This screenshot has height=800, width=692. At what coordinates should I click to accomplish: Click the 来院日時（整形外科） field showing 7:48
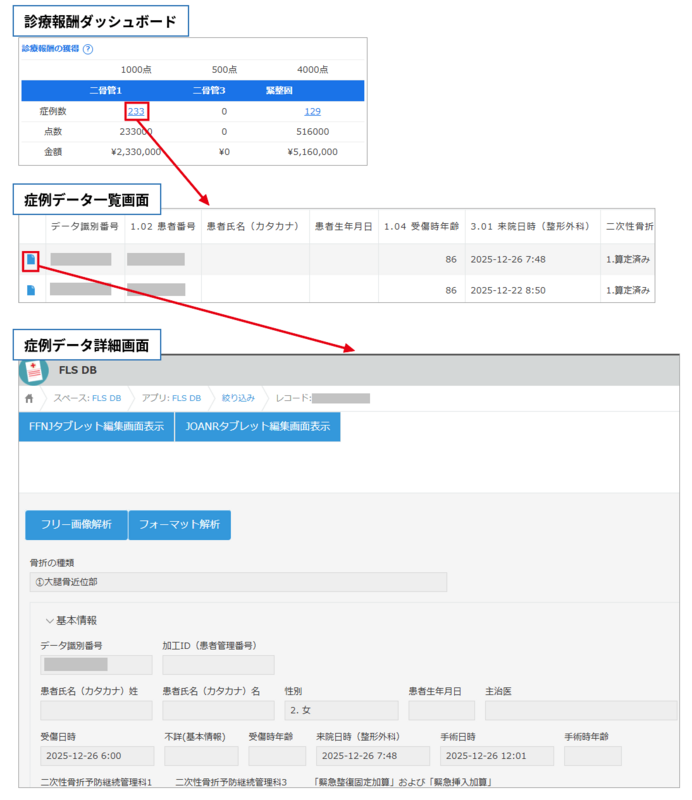[373, 756]
